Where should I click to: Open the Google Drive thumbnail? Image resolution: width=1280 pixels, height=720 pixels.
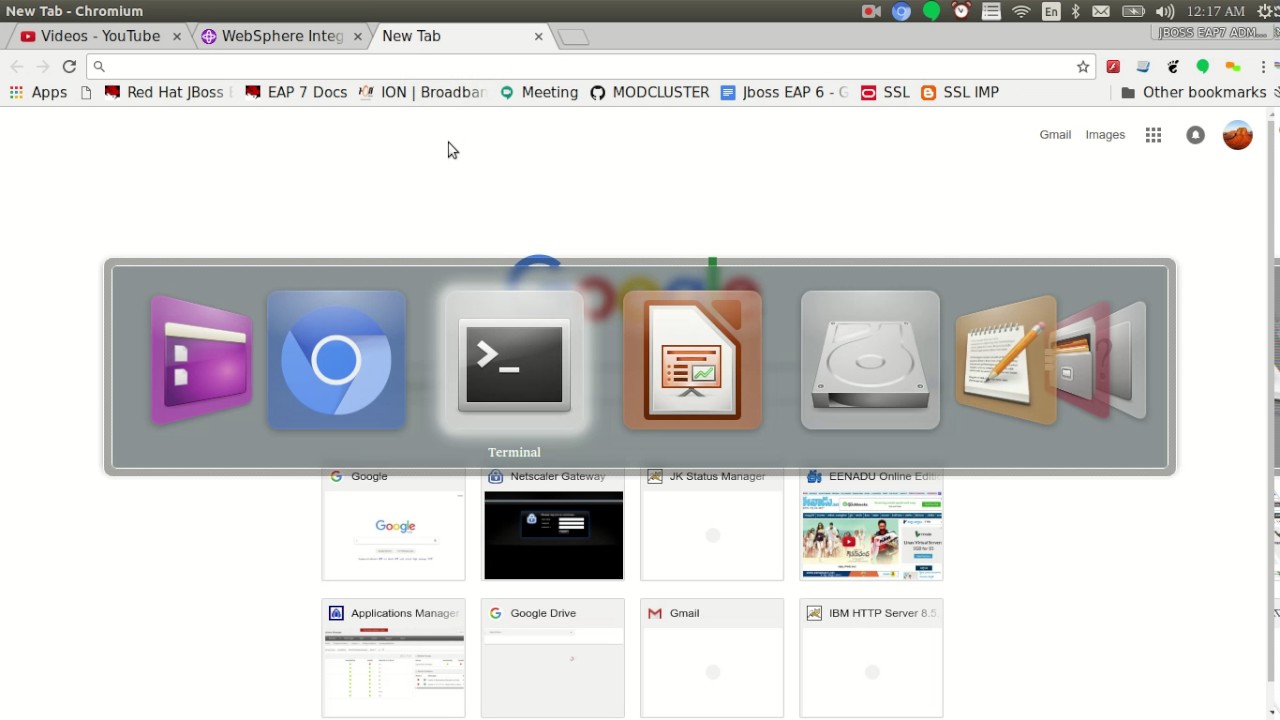point(553,658)
